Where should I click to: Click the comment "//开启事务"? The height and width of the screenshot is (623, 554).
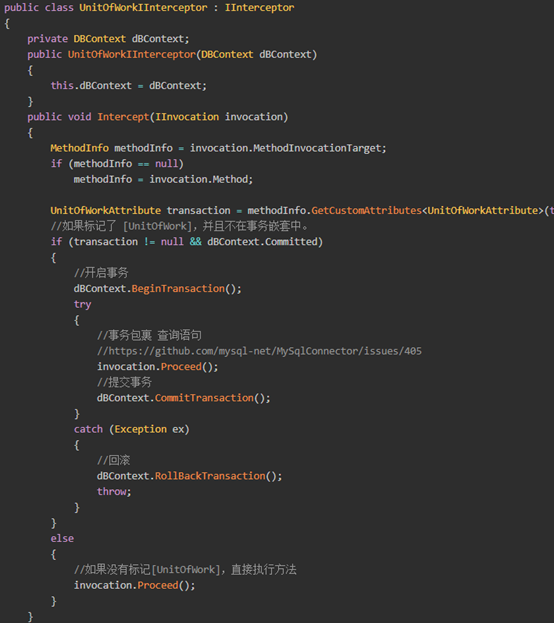coord(101,273)
